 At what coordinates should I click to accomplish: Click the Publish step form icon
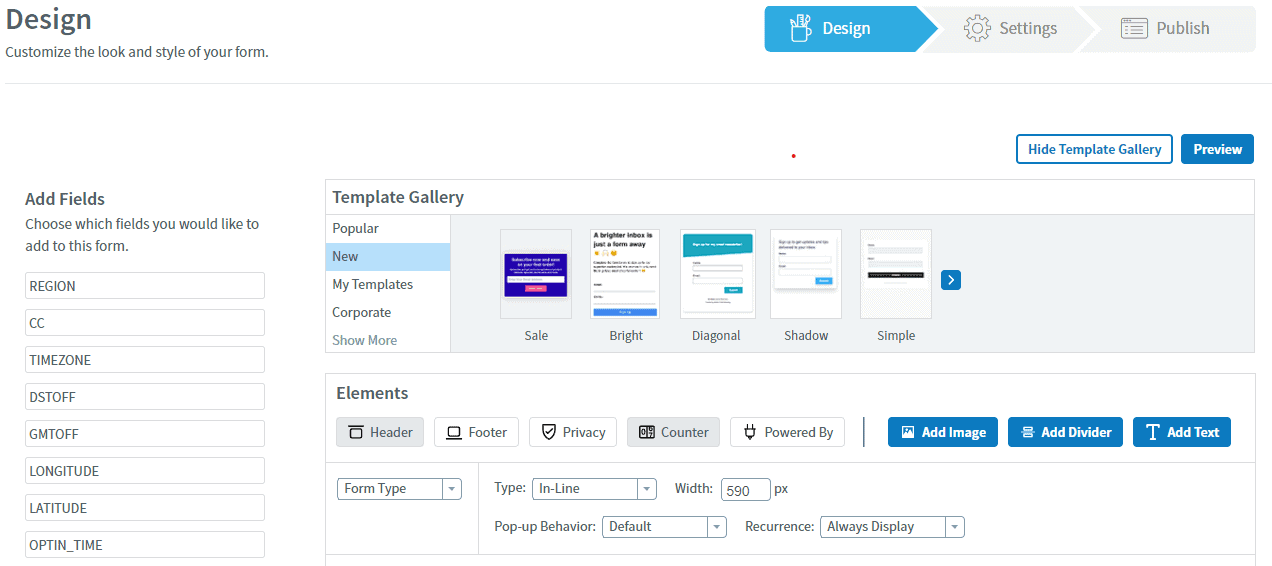click(1133, 28)
